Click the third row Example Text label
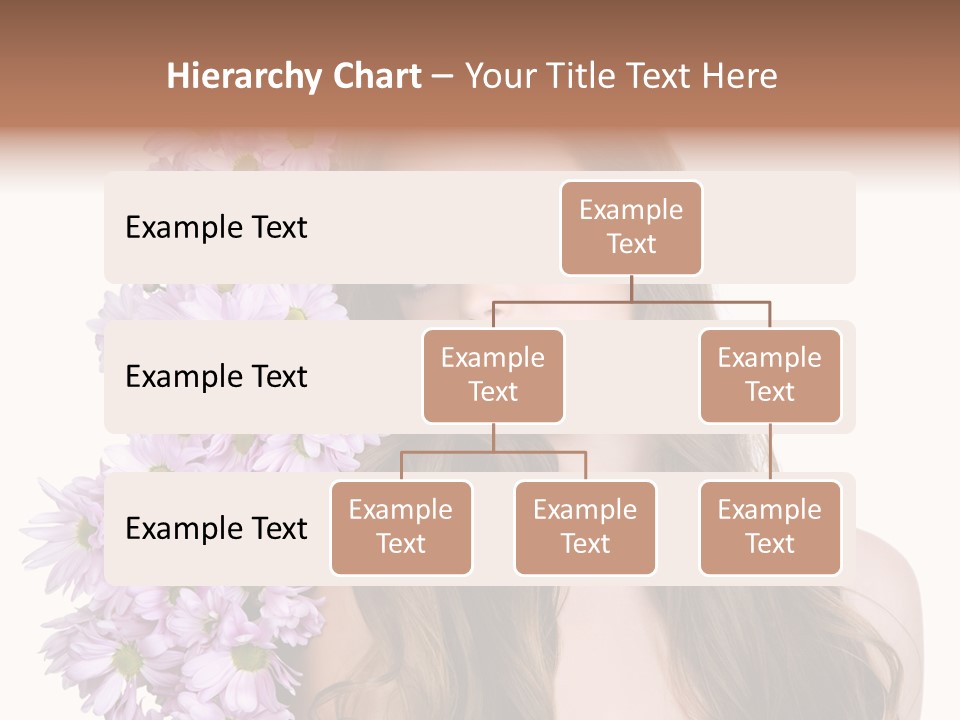 coord(215,528)
